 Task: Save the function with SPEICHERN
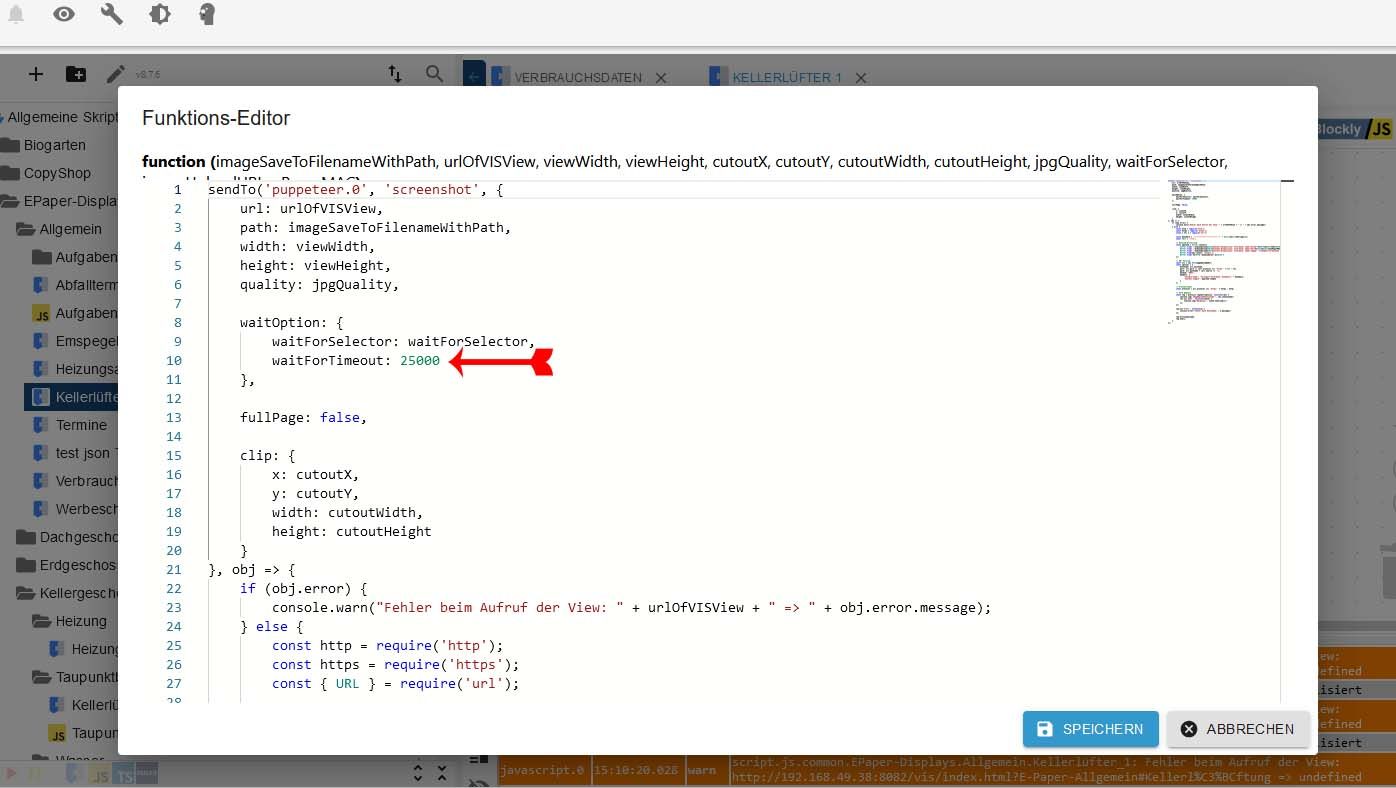pos(1090,729)
